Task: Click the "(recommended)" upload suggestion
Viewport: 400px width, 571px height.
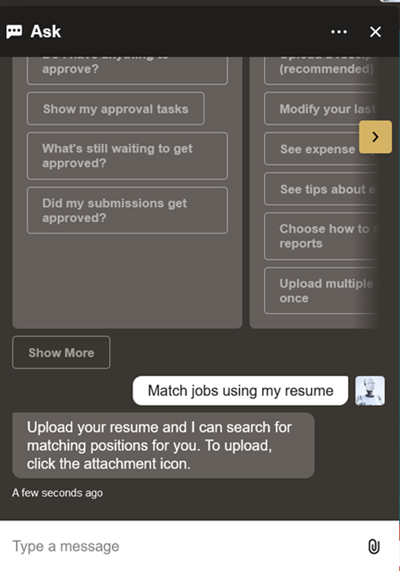Action: [x=322, y=70]
